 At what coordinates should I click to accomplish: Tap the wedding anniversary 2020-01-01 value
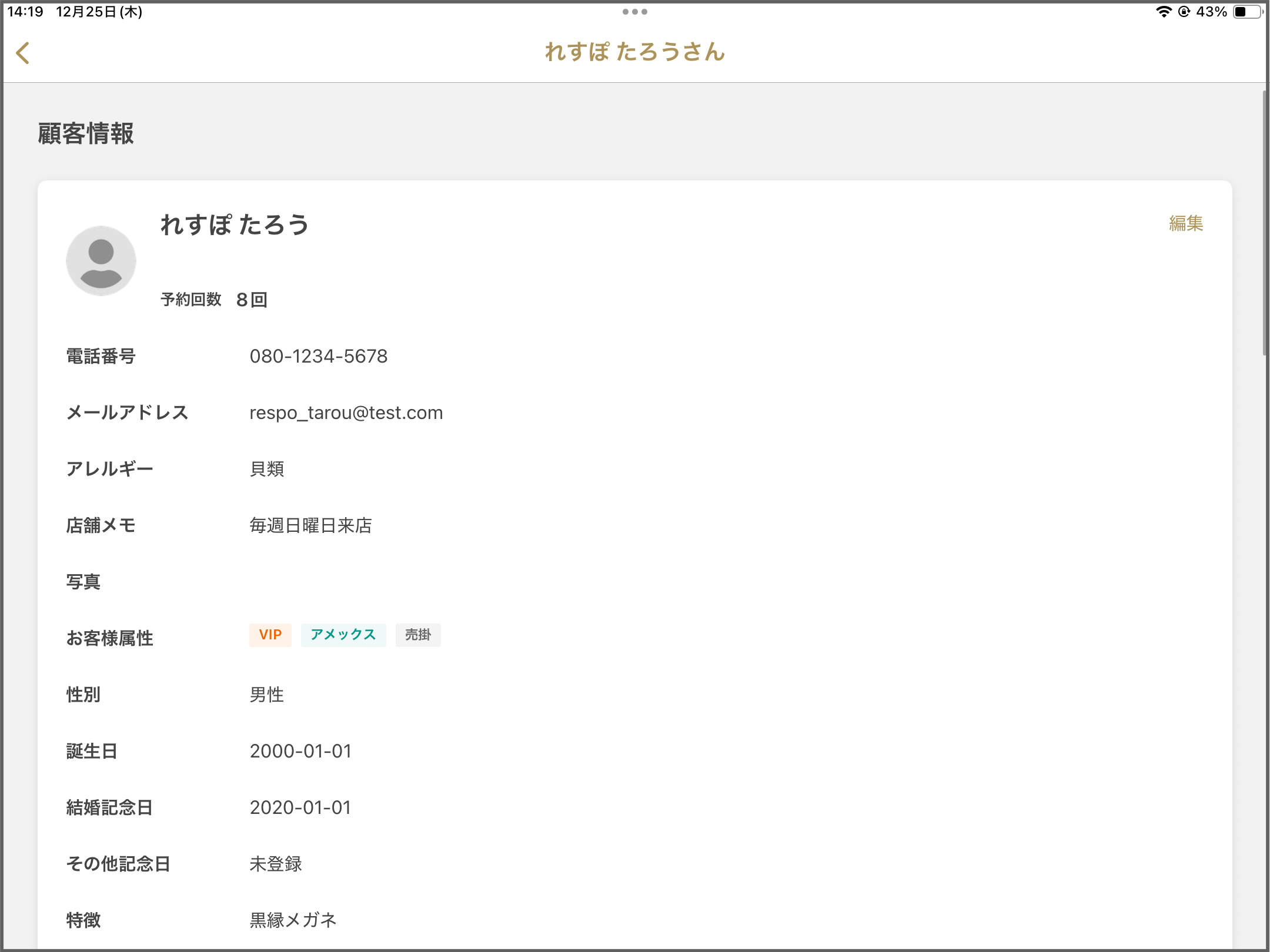(300, 807)
